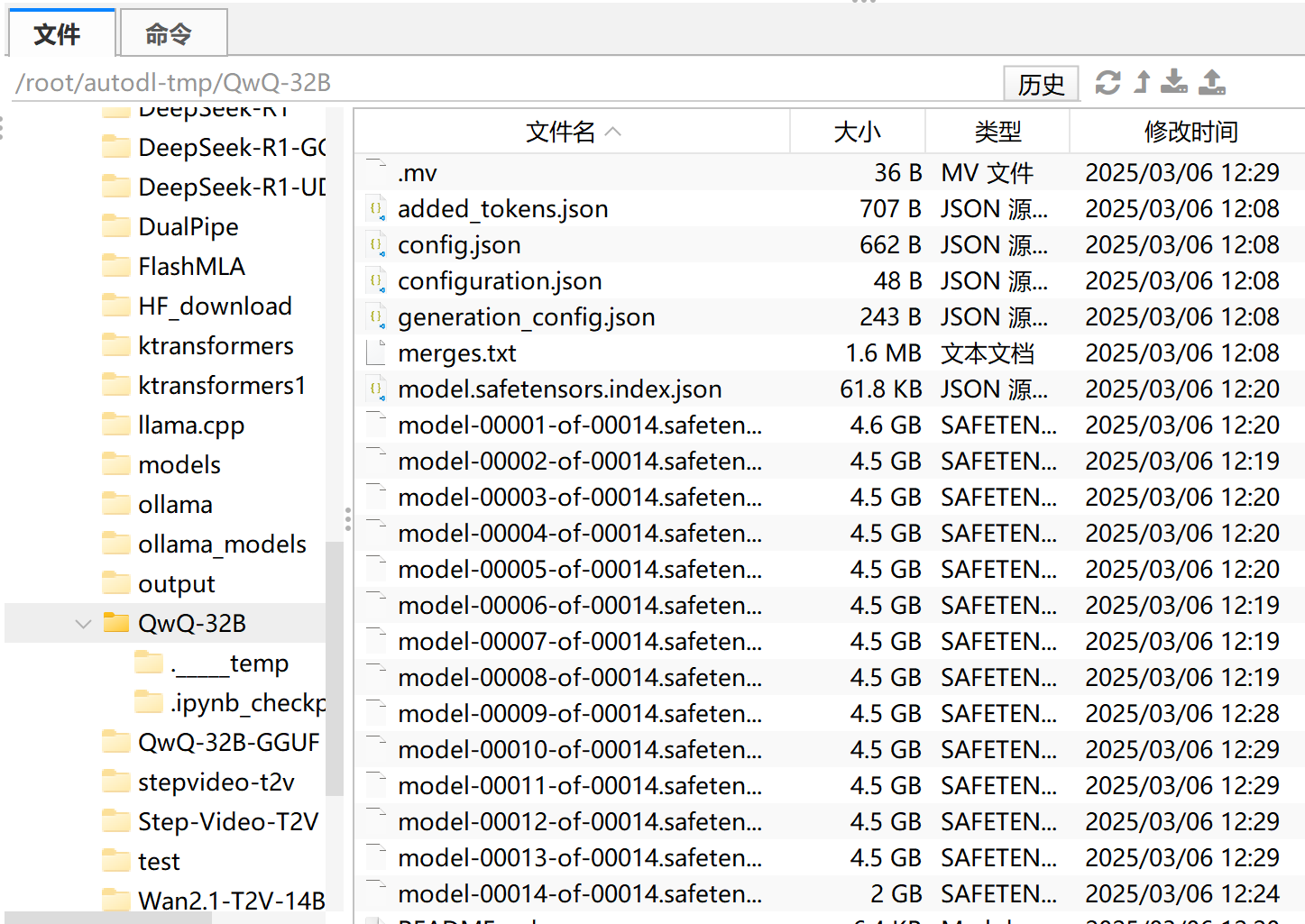Open the 历史 history button
The width and height of the screenshot is (1305, 924).
[x=1042, y=84]
